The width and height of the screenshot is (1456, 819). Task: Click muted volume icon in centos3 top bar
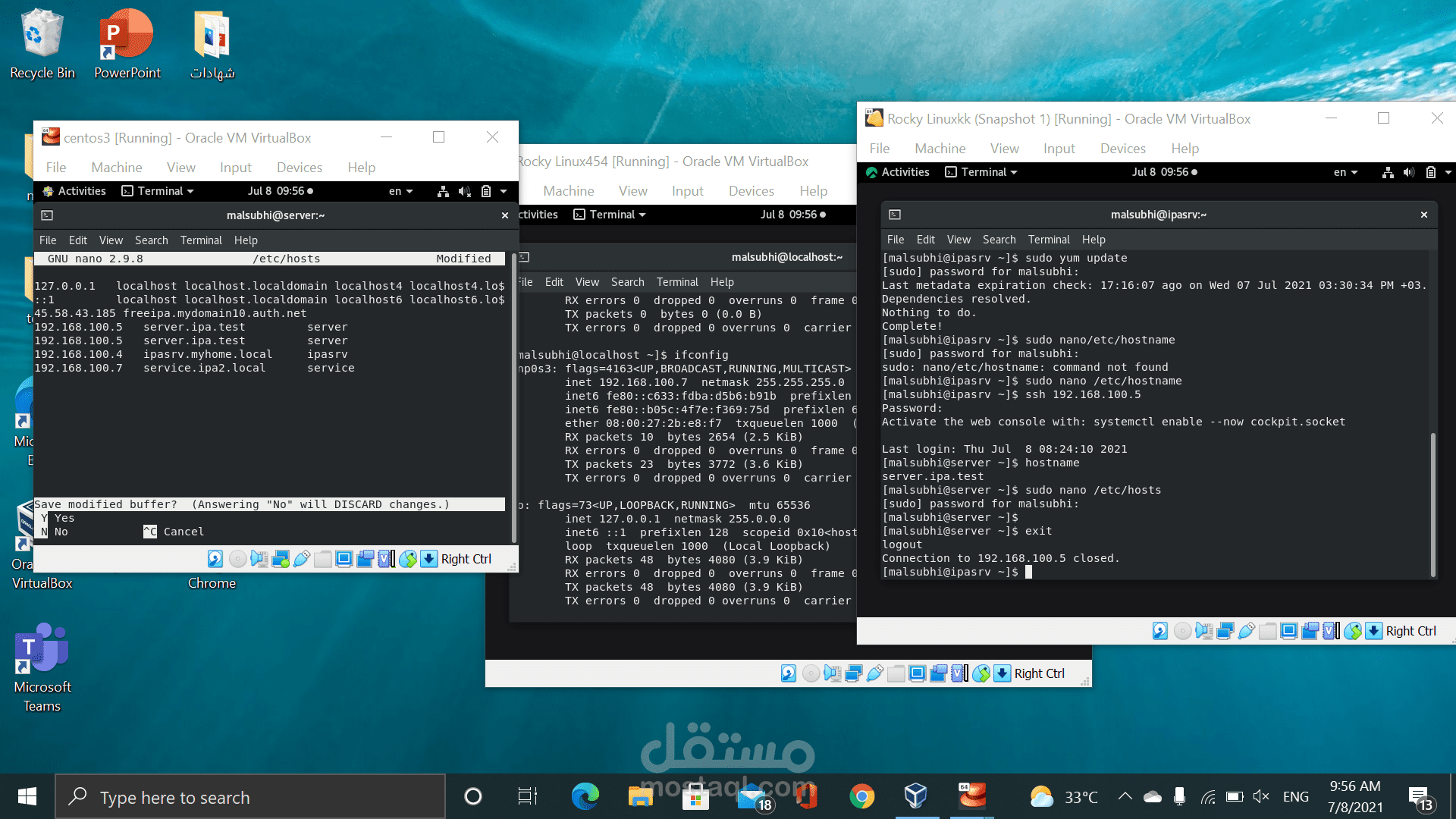pyautogui.click(x=465, y=191)
